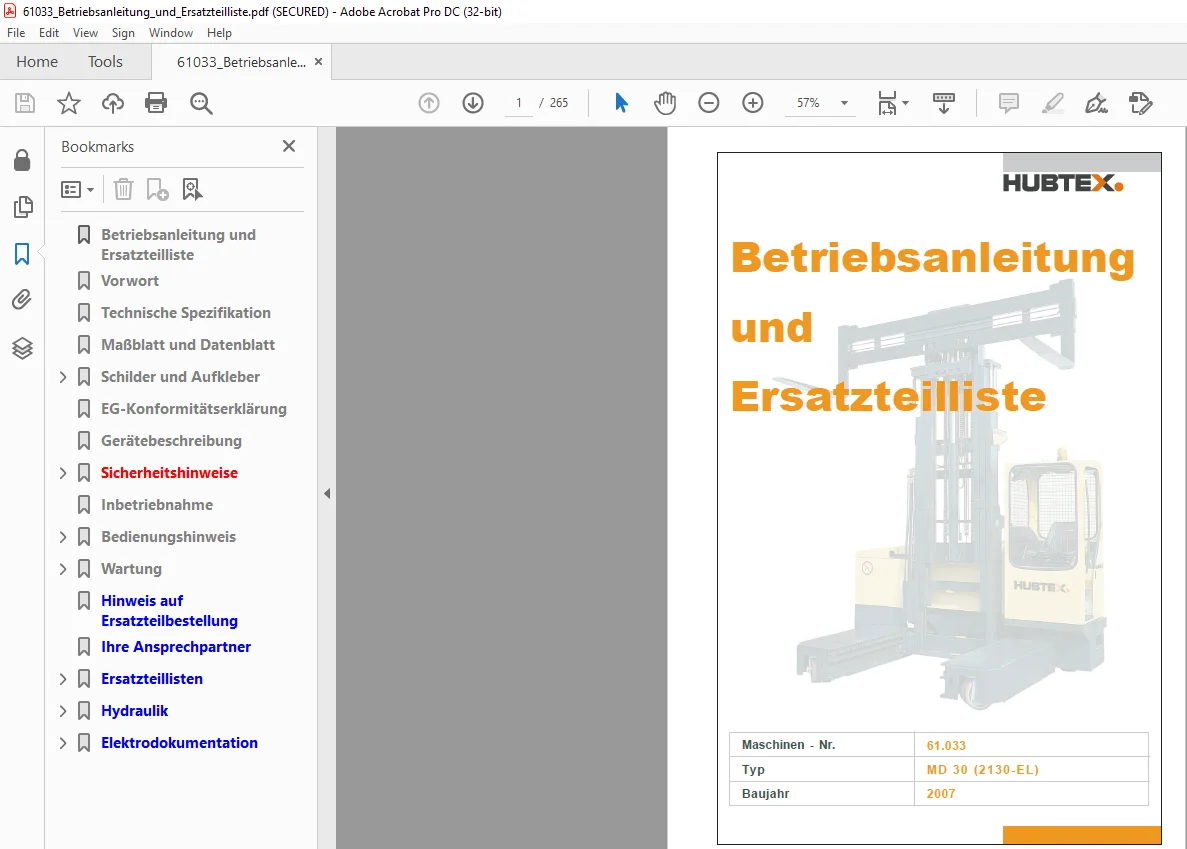Add a new bookmark icon

157,189
